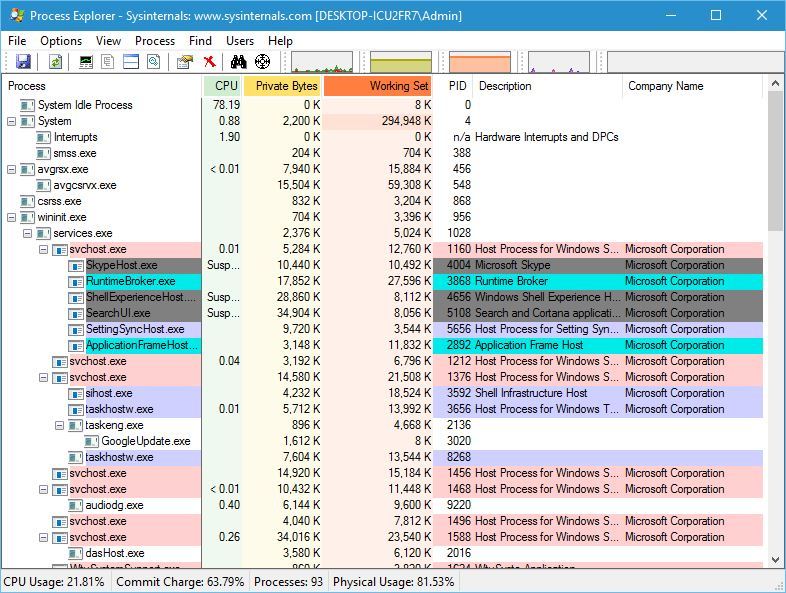
Task: Click the SettingSyncHost.exe process icon
Action: pyautogui.click(x=76, y=329)
